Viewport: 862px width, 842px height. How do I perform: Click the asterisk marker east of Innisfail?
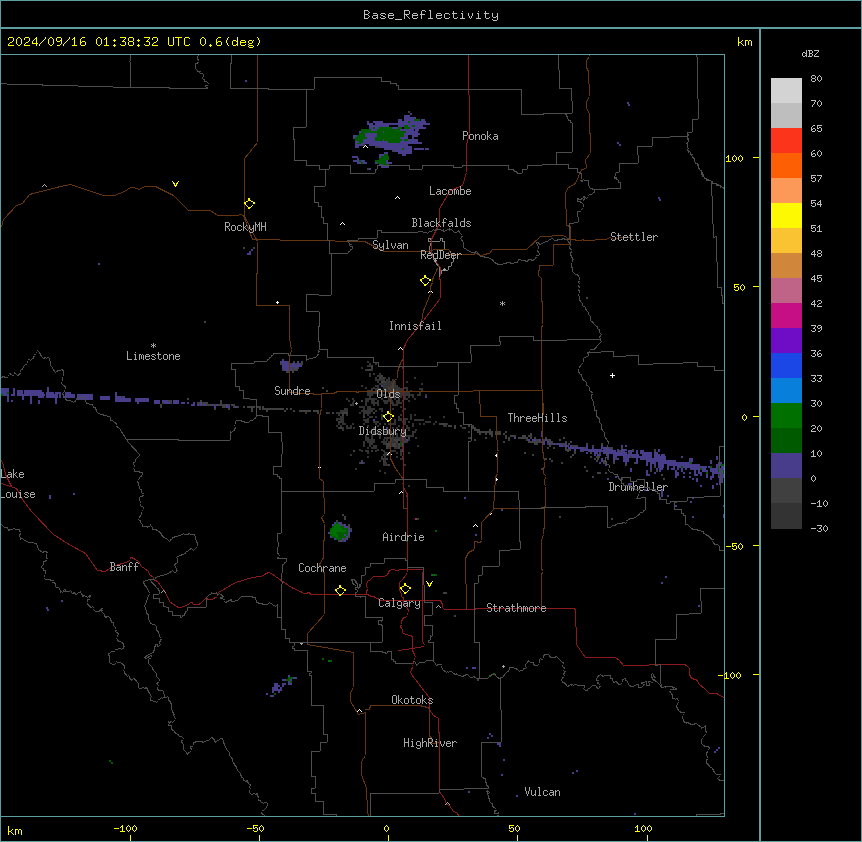click(502, 303)
